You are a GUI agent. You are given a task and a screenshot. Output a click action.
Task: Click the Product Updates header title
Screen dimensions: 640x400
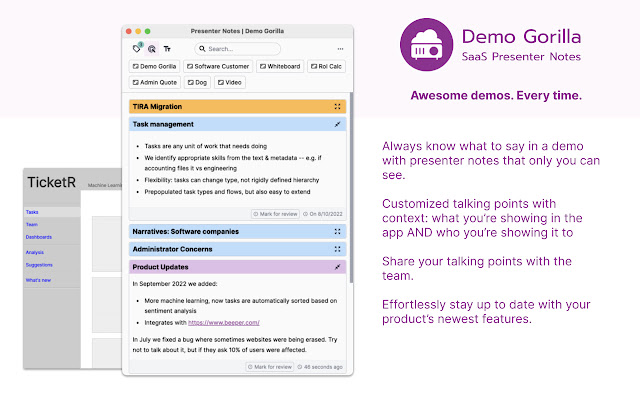tap(160, 267)
